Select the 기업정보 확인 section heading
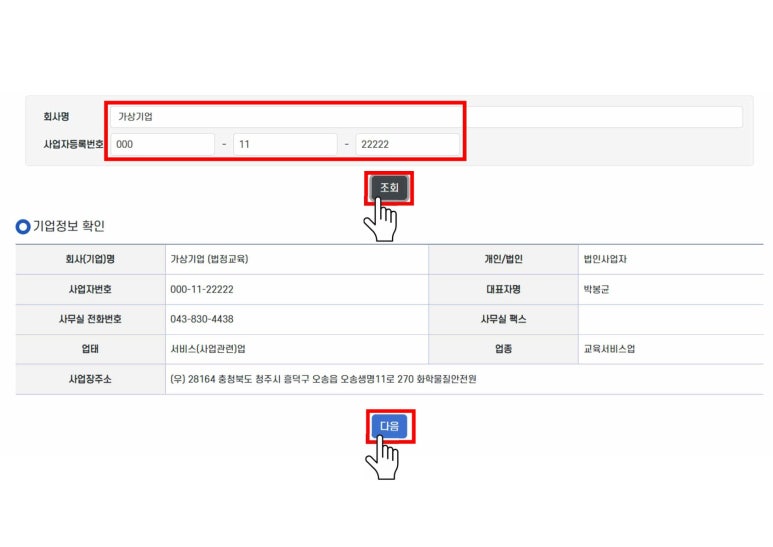 tap(69, 227)
